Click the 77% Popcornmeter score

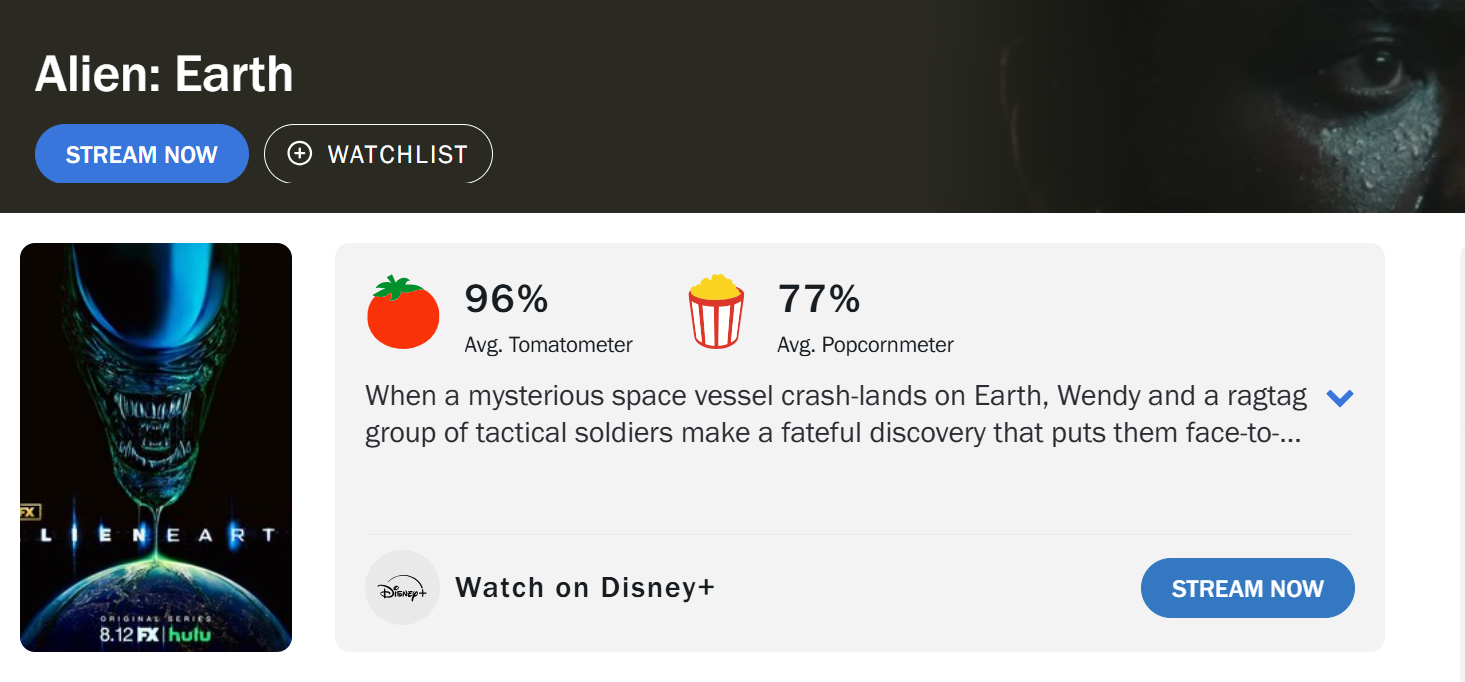pos(818,299)
